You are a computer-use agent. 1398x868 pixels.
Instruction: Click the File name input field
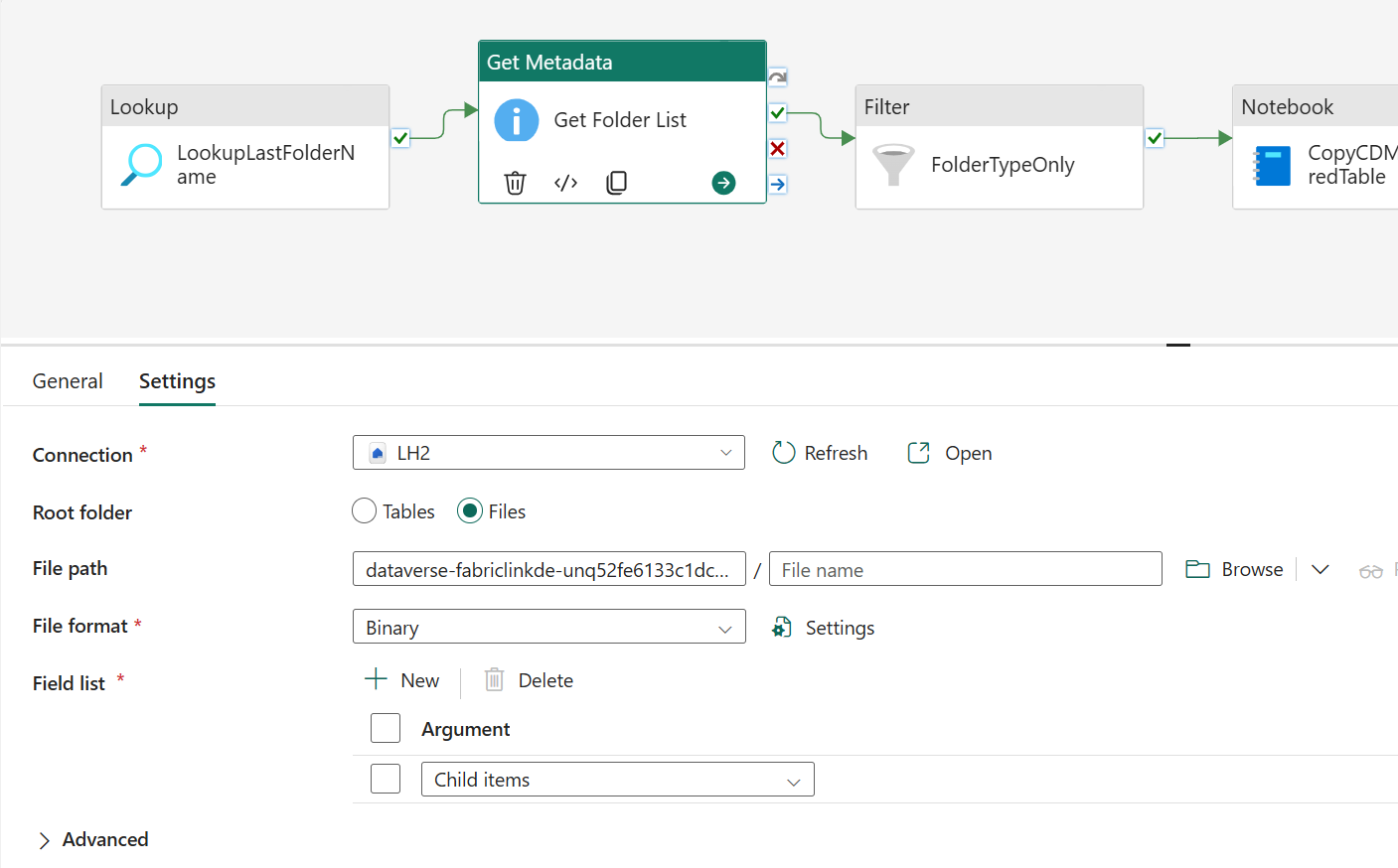click(x=965, y=568)
